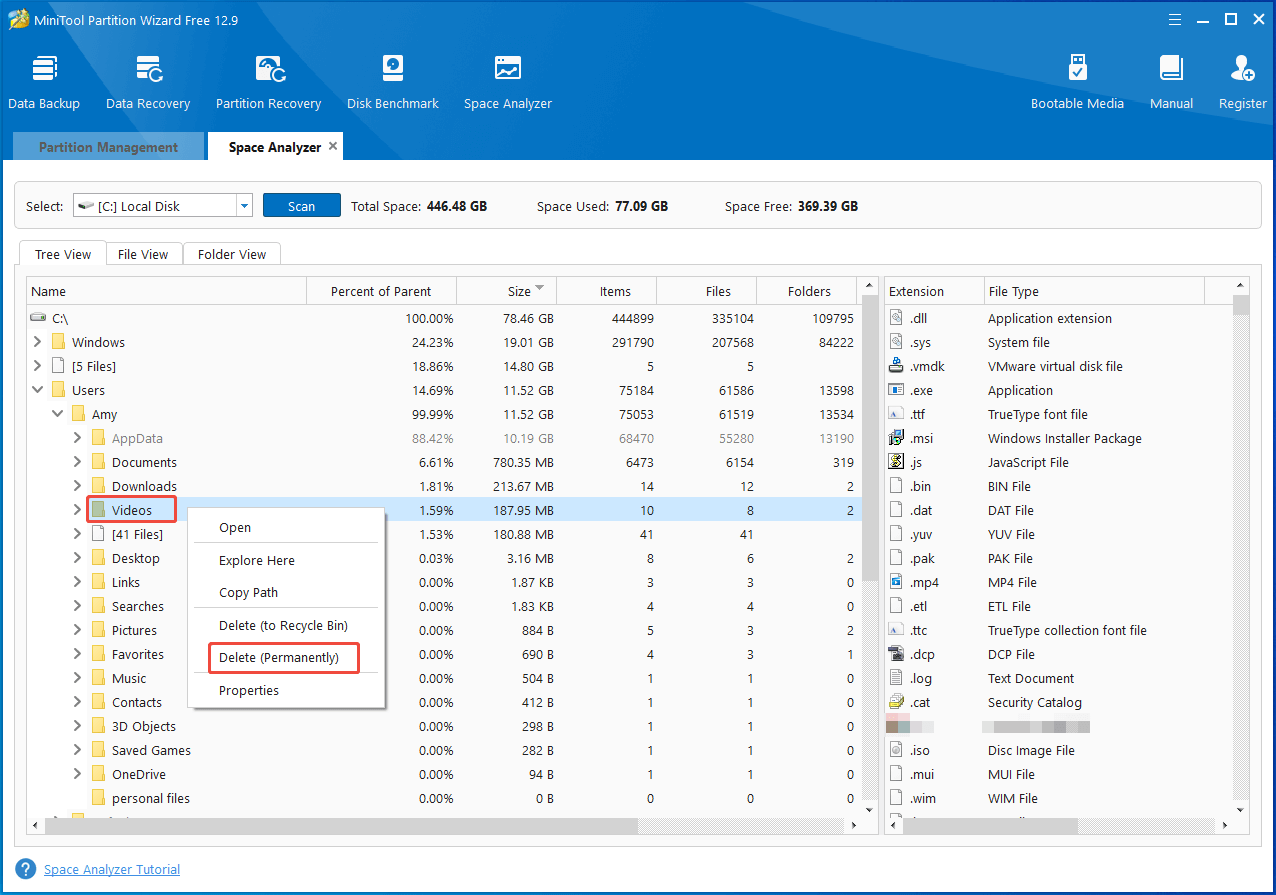Click the Space Analyzer Tutorial help icon
Screen dimensions: 1276x895
[x=26, y=869]
